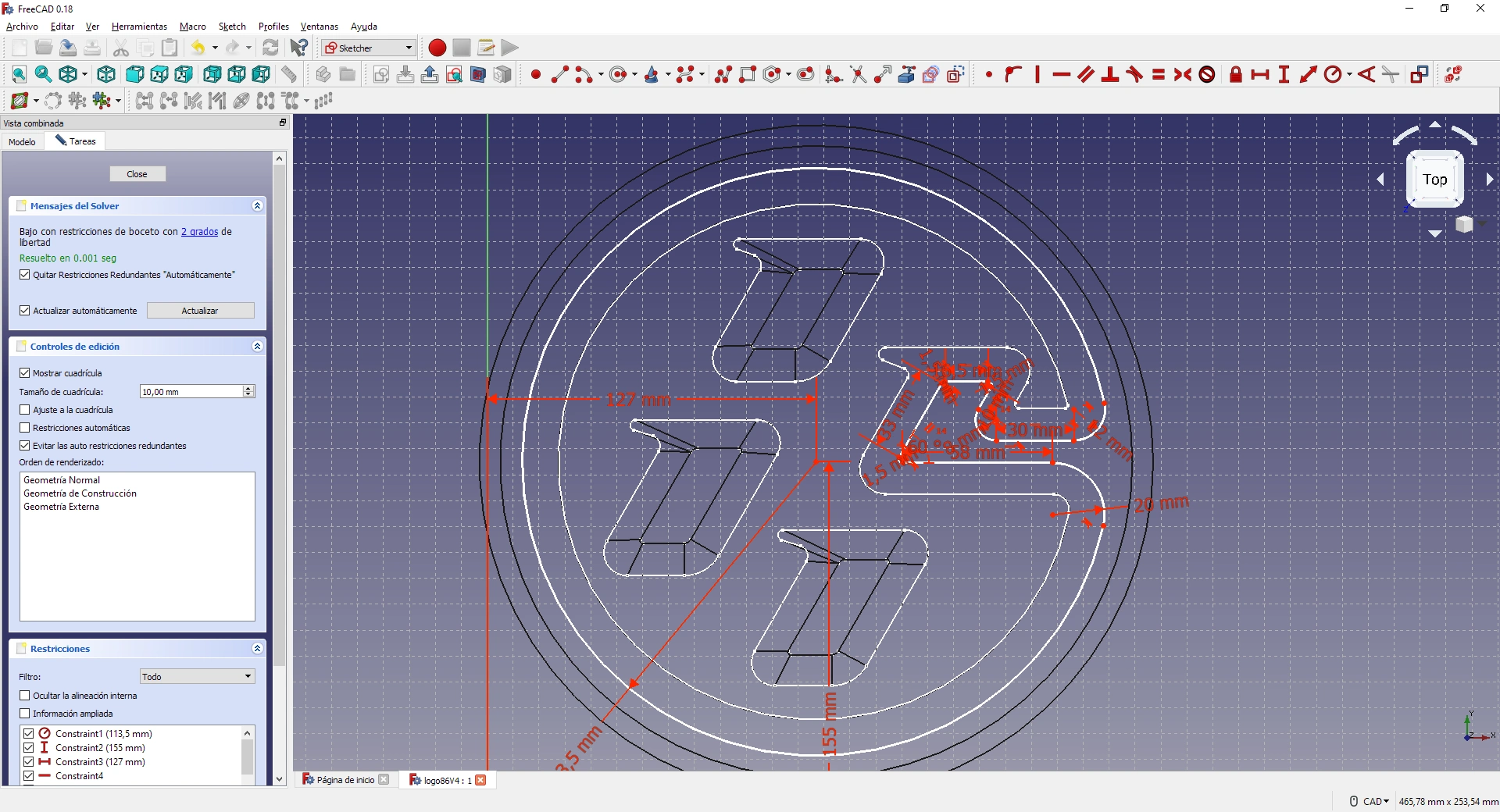Switch to the Modelo tab
Image resolution: width=1500 pixels, height=812 pixels.
click(22, 141)
